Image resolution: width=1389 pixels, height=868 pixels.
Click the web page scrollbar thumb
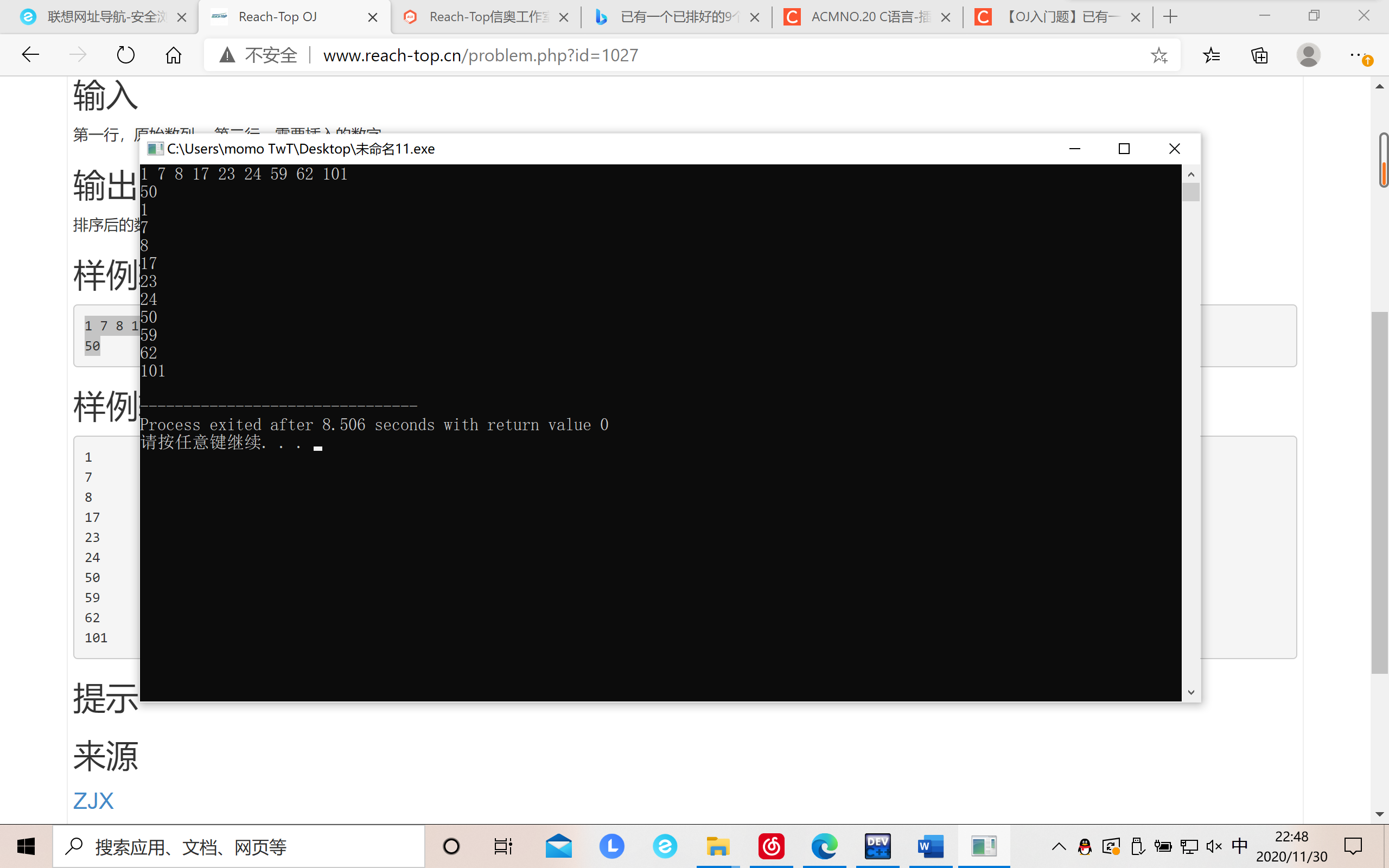click(x=1380, y=493)
